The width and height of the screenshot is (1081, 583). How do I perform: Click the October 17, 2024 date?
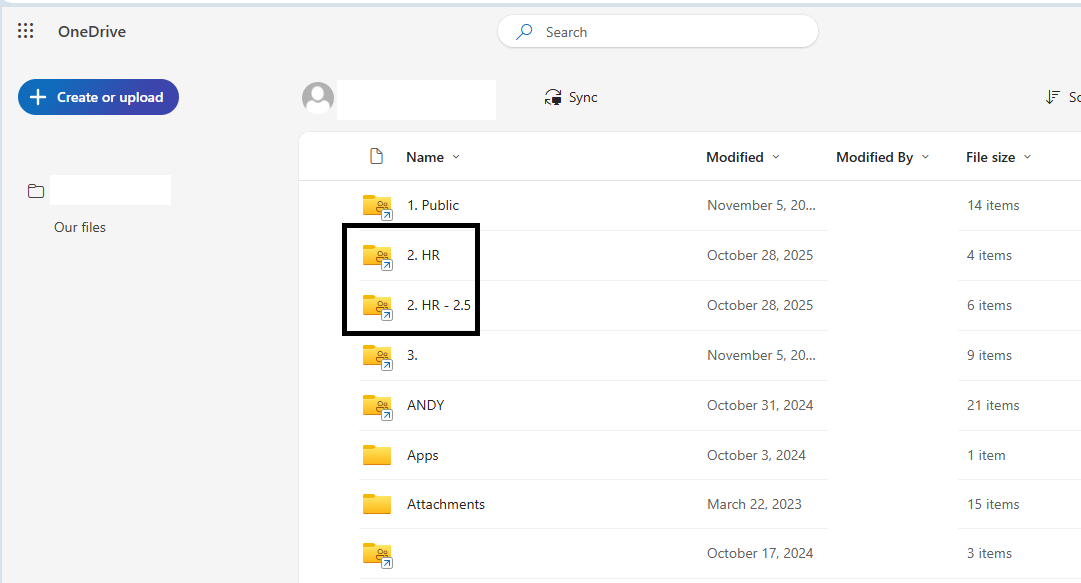[760, 553]
